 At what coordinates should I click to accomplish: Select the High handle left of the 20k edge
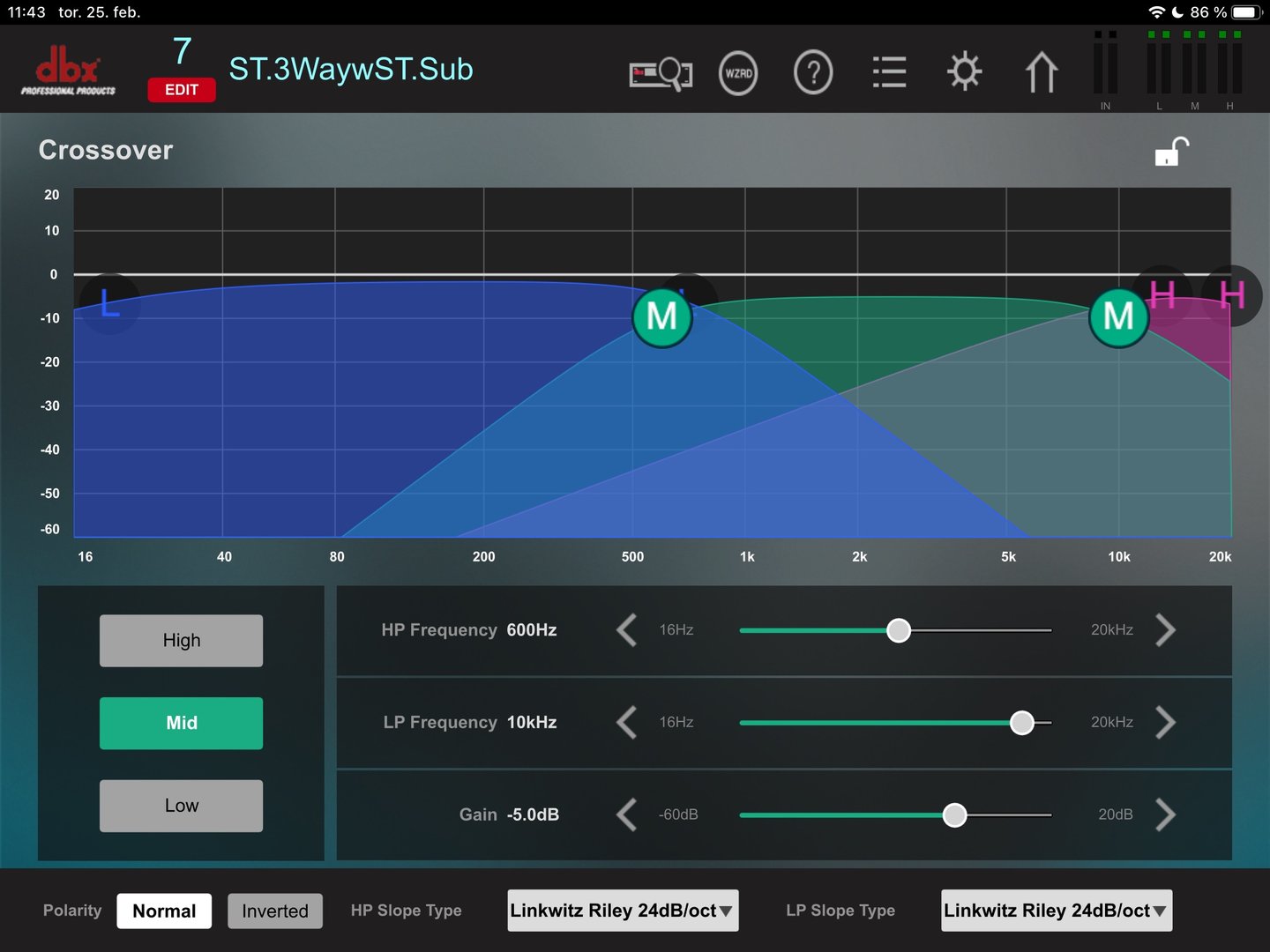(1162, 295)
